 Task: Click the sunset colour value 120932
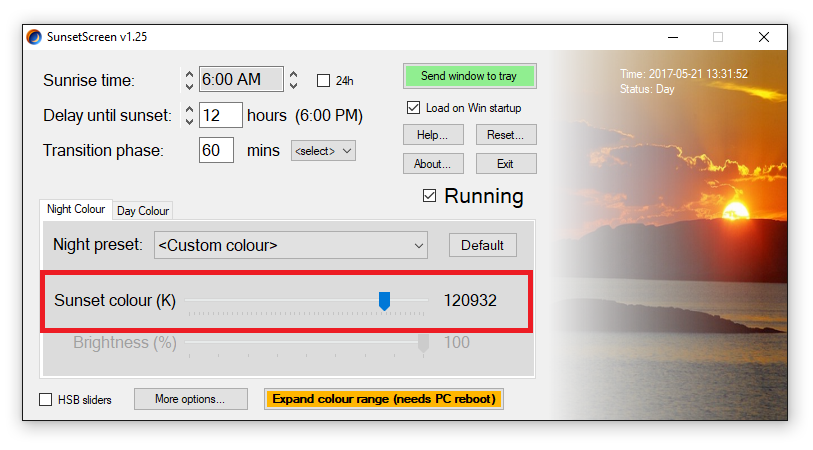pos(470,300)
